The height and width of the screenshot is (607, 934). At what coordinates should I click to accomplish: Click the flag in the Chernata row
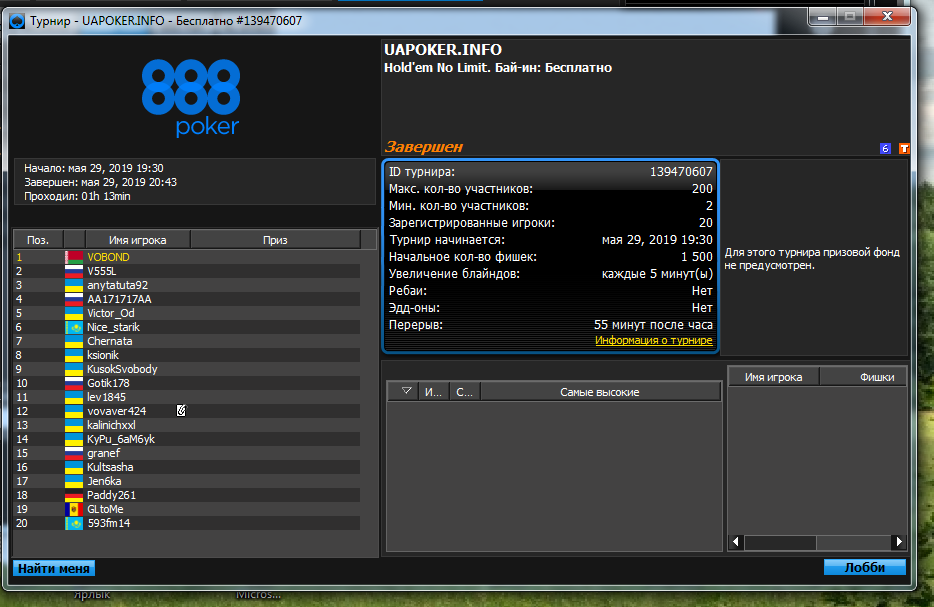(74, 341)
